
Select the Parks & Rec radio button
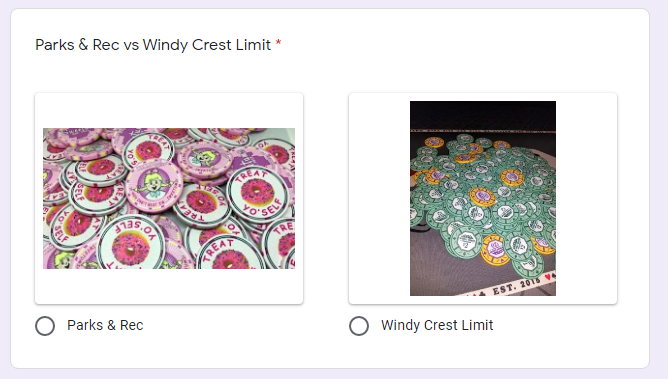click(45, 326)
